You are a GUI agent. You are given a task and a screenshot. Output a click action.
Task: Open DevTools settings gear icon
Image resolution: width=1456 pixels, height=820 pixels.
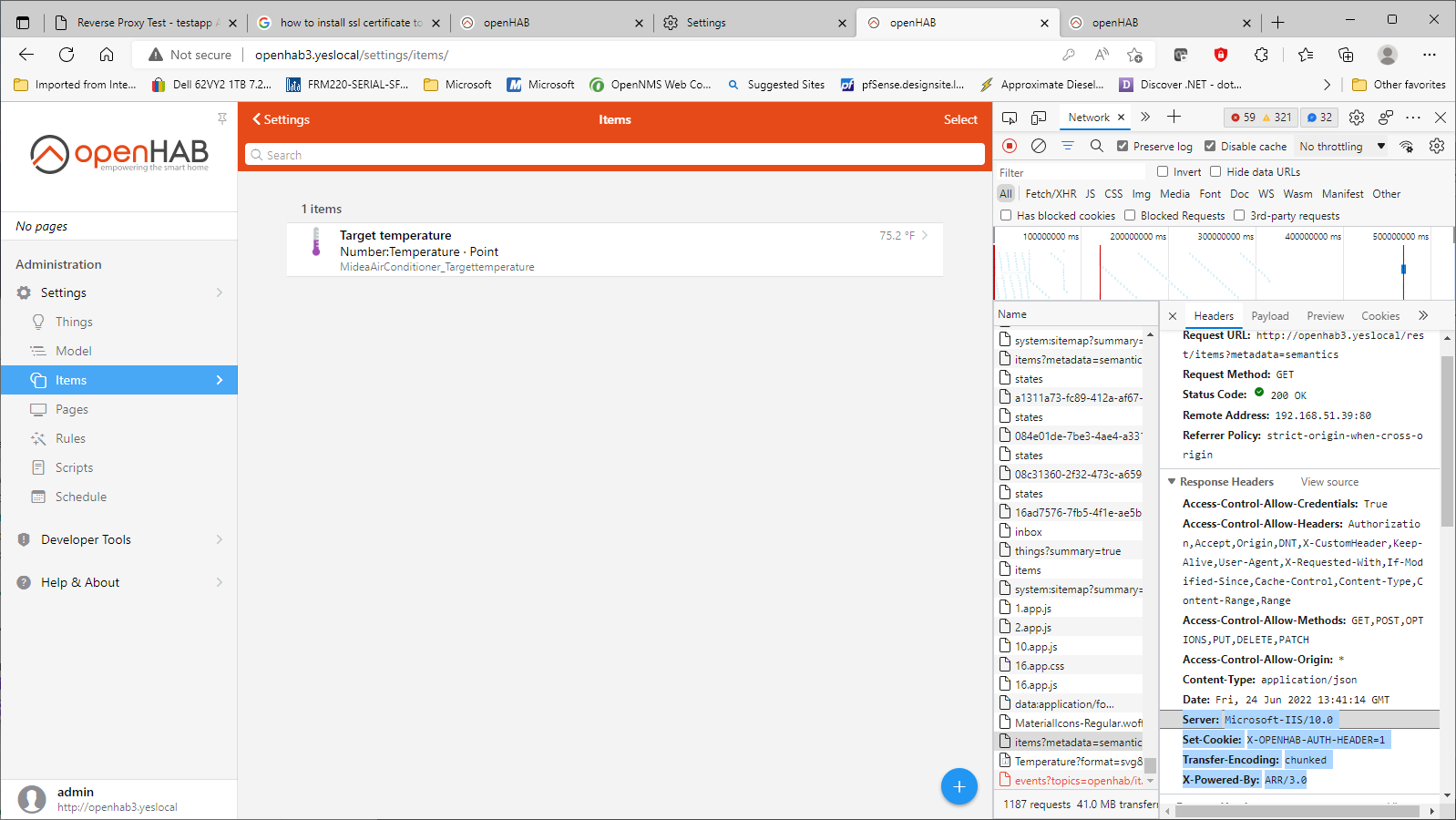coord(1357,118)
